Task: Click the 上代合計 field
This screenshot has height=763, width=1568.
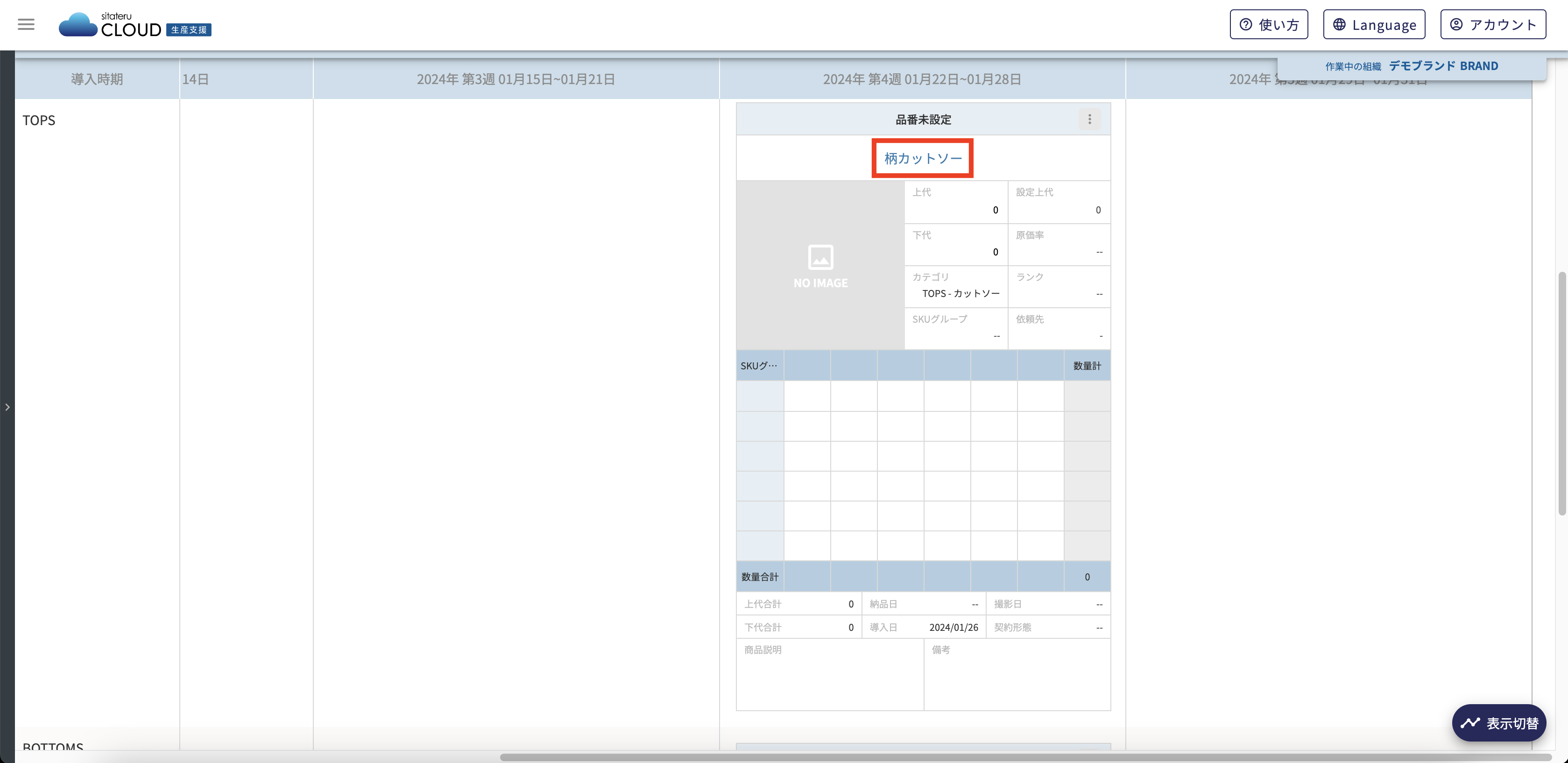Action: [x=798, y=604]
